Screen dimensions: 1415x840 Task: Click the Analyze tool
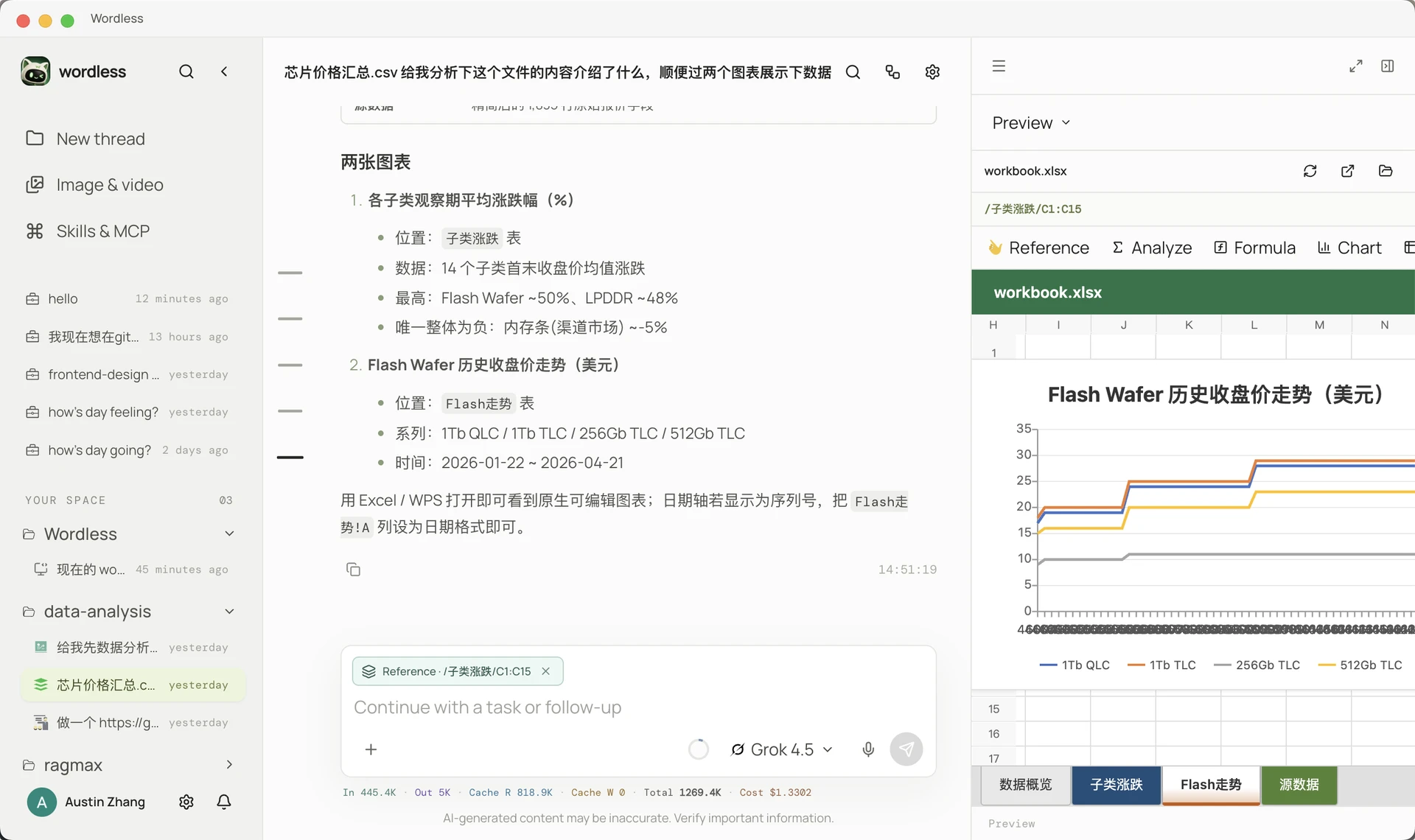point(1151,248)
